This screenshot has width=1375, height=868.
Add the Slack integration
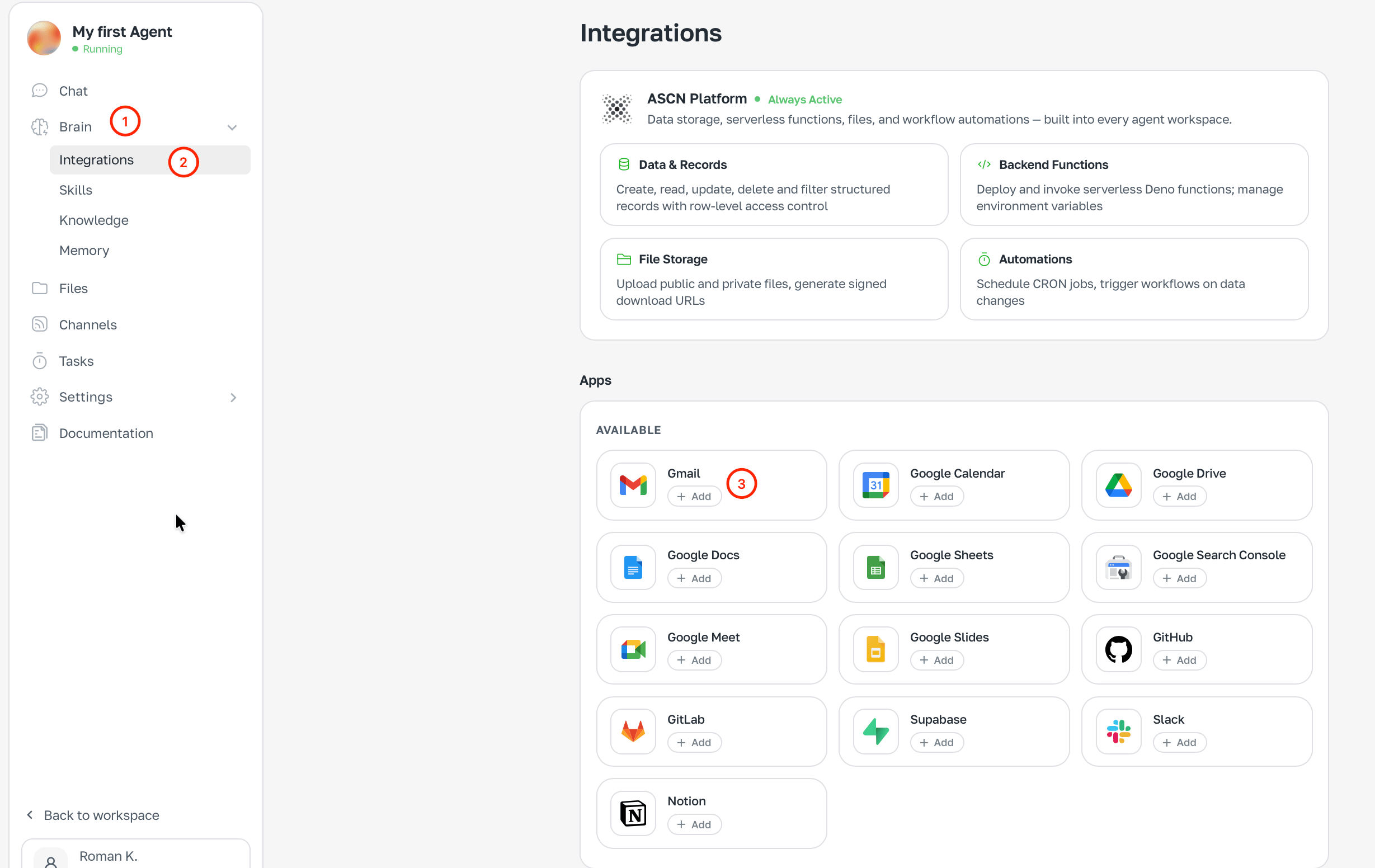click(1179, 742)
